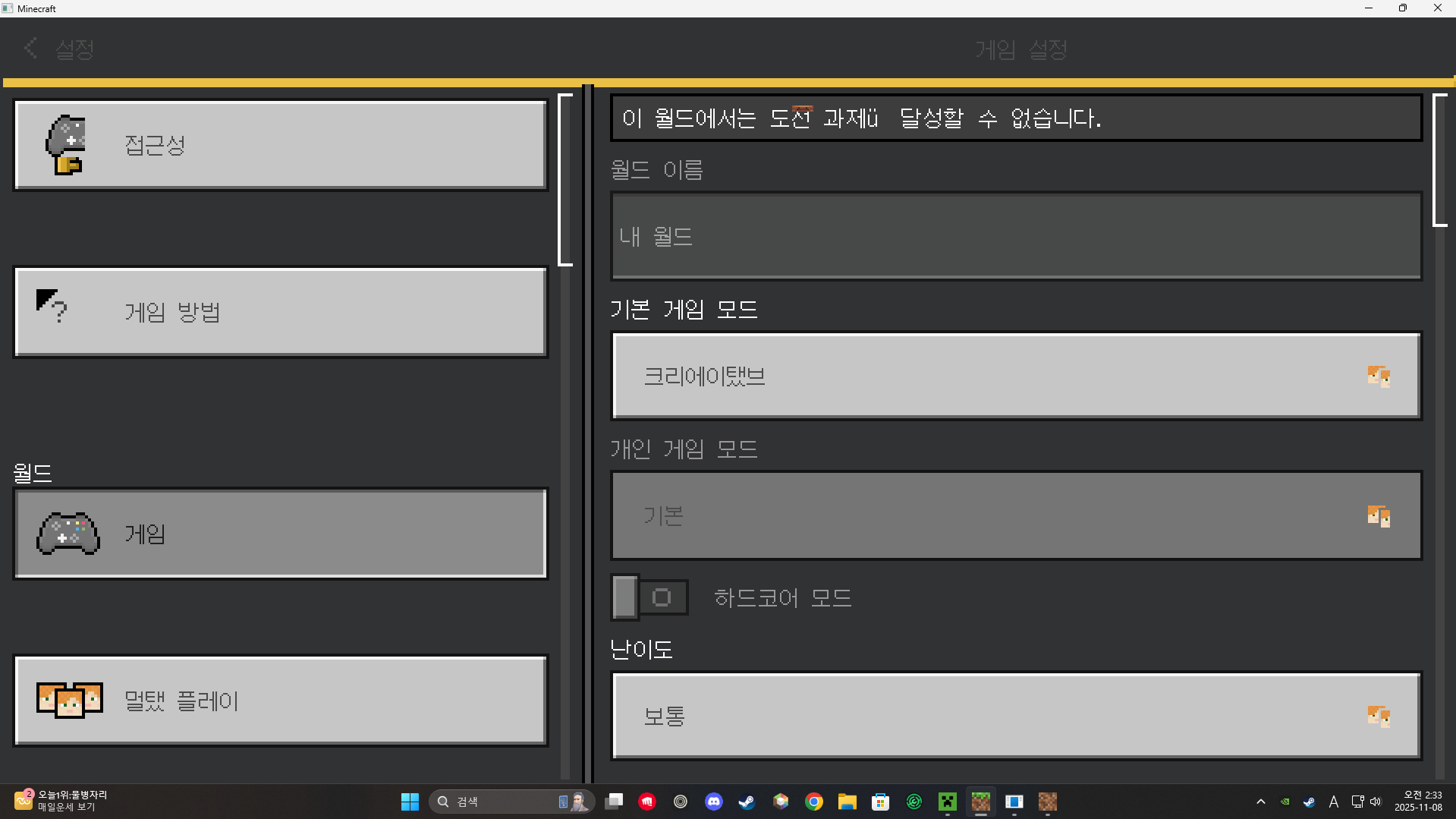
Task: Click the Creeper-face Minecraft Launcher taskbar icon
Action: click(947, 802)
